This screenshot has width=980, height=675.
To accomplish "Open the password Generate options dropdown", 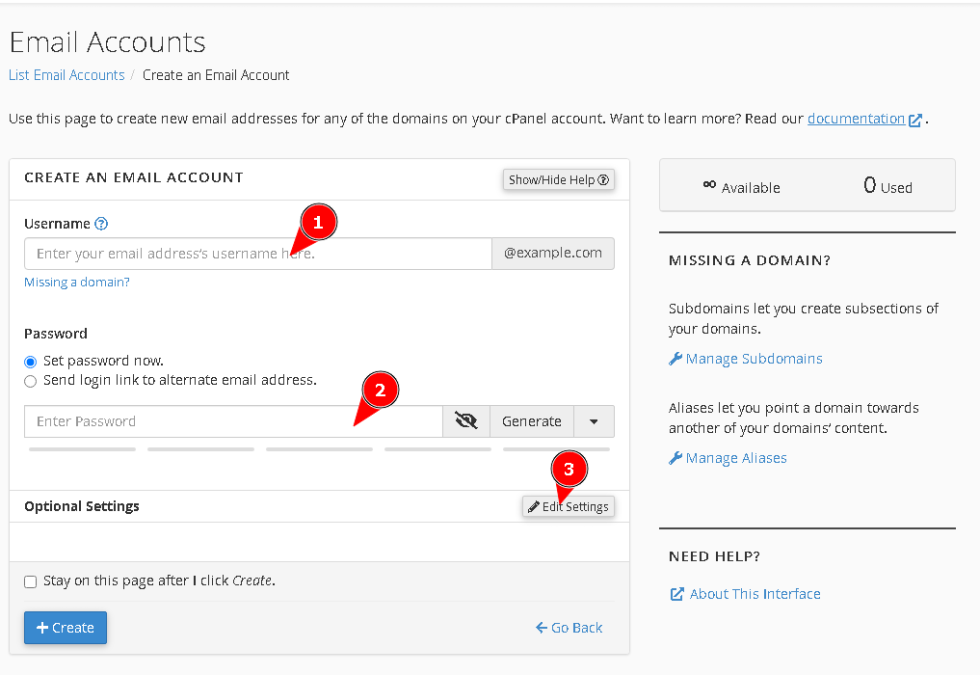I will click(x=594, y=421).
